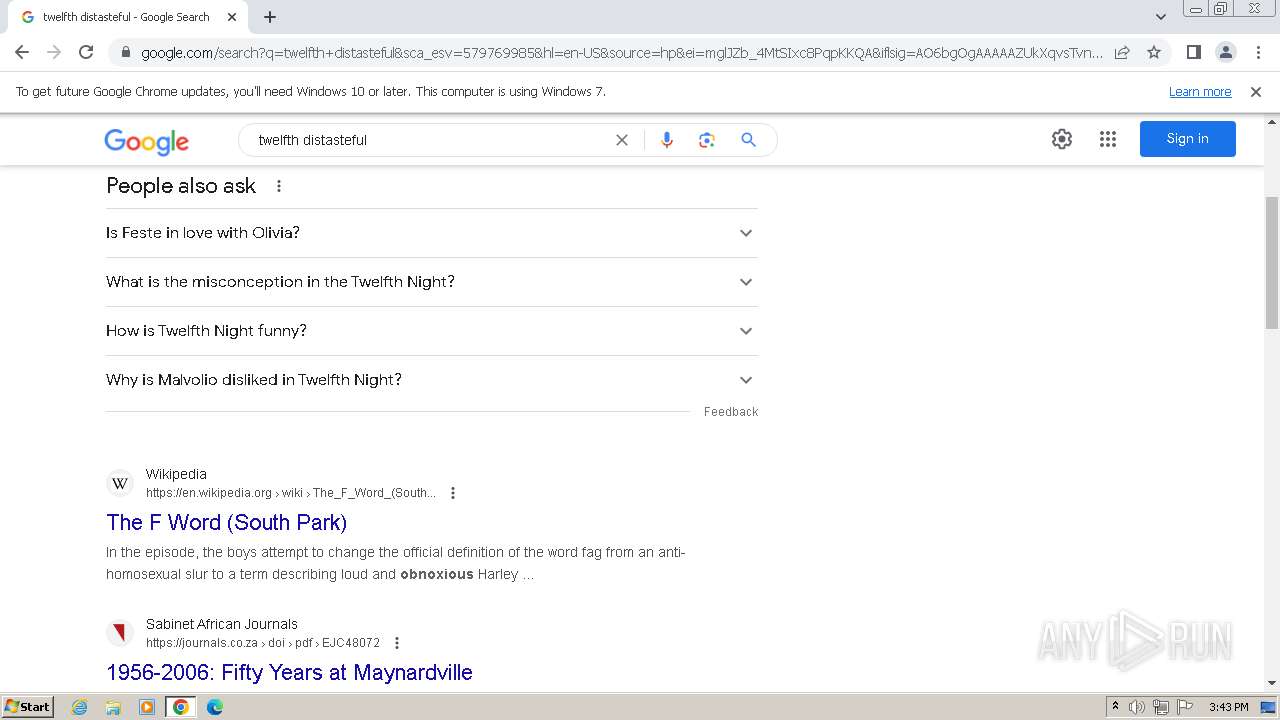Go to Google home via logo
This screenshot has height=720, width=1280.
[x=146, y=141]
